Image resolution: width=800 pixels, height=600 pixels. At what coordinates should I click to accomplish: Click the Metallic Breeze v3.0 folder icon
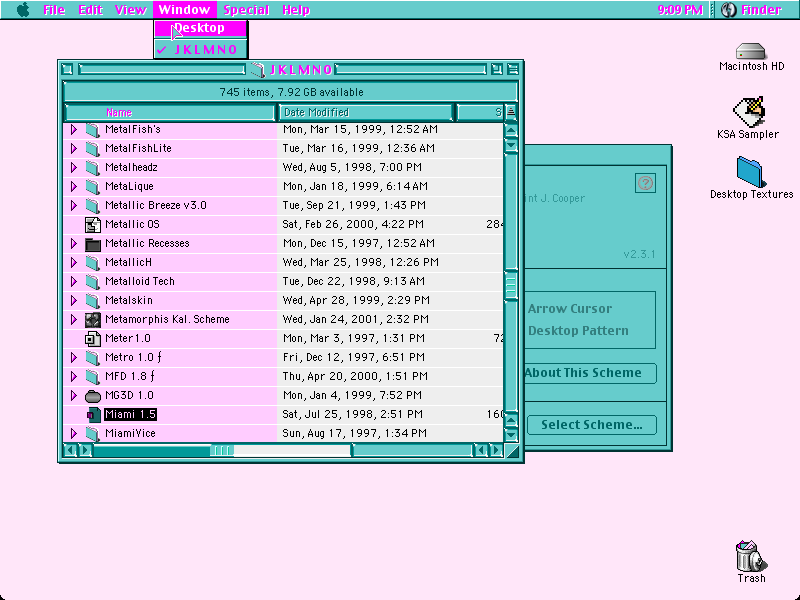point(92,206)
